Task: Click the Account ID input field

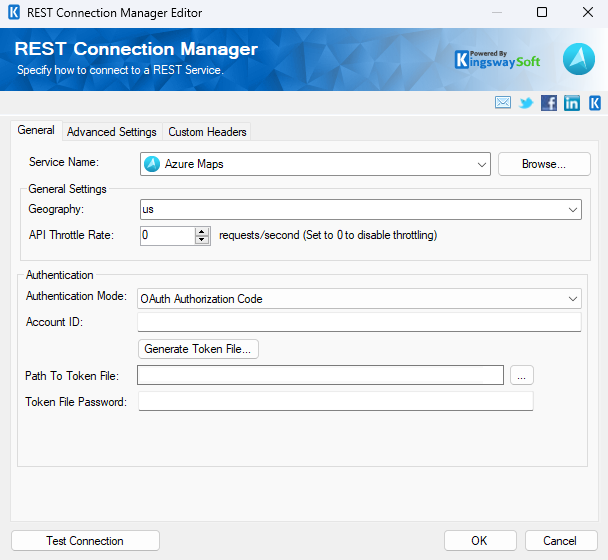Action: pos(359,322)
